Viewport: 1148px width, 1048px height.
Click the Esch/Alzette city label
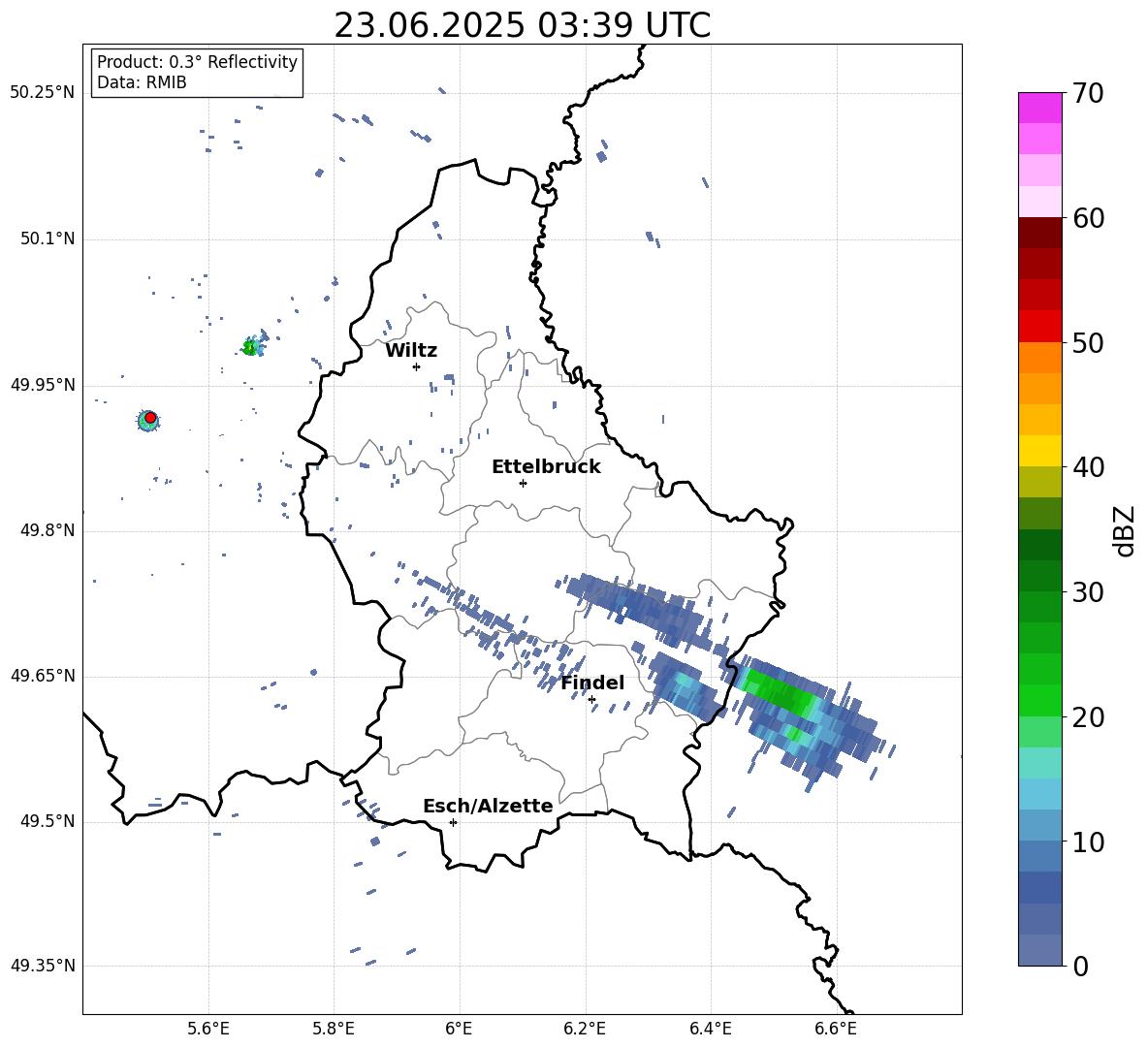[x=489, y=806]
